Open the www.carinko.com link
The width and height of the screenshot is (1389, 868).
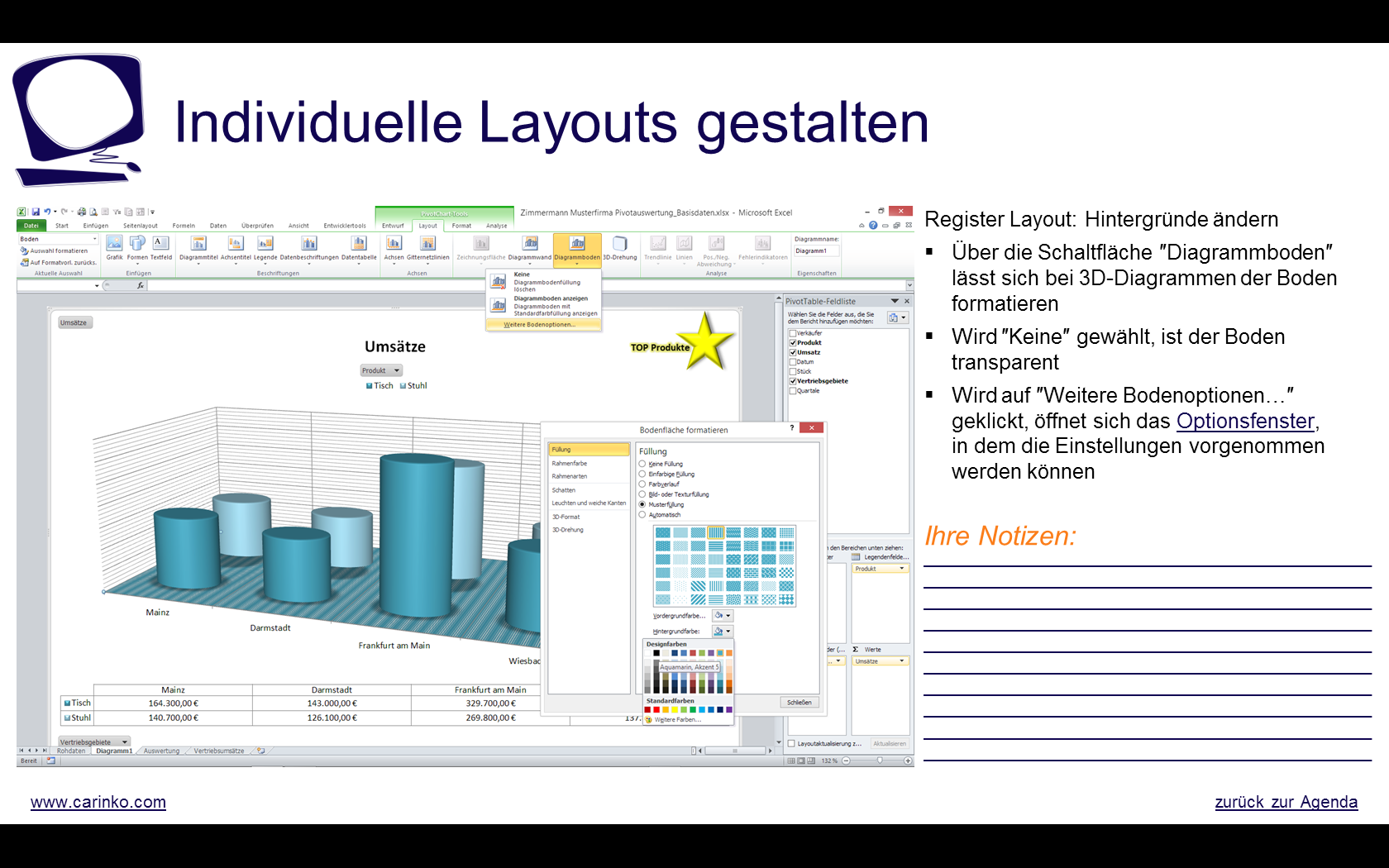98,802
